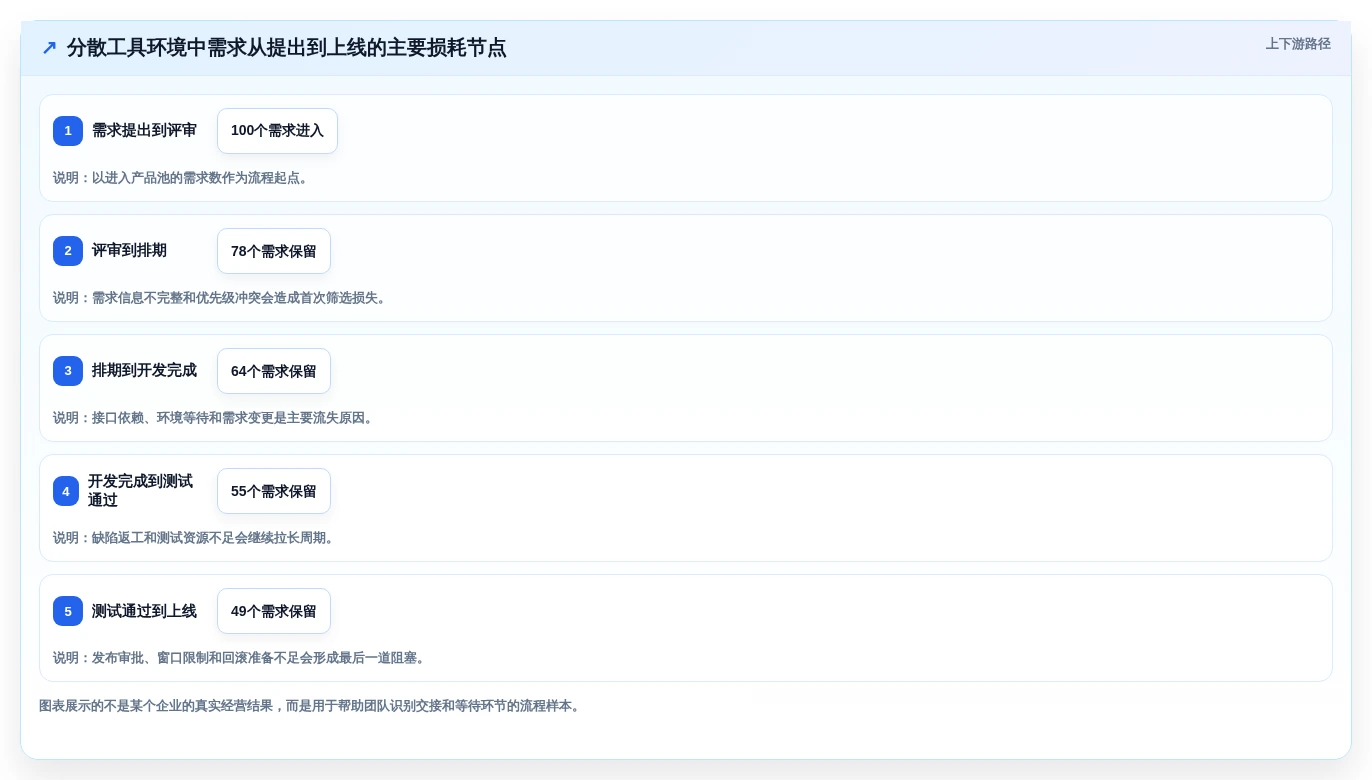Image resolution: width=1372 pixels, height=780 pixels.
Task: Click the step 5 number badge
Action: (68, 611)
